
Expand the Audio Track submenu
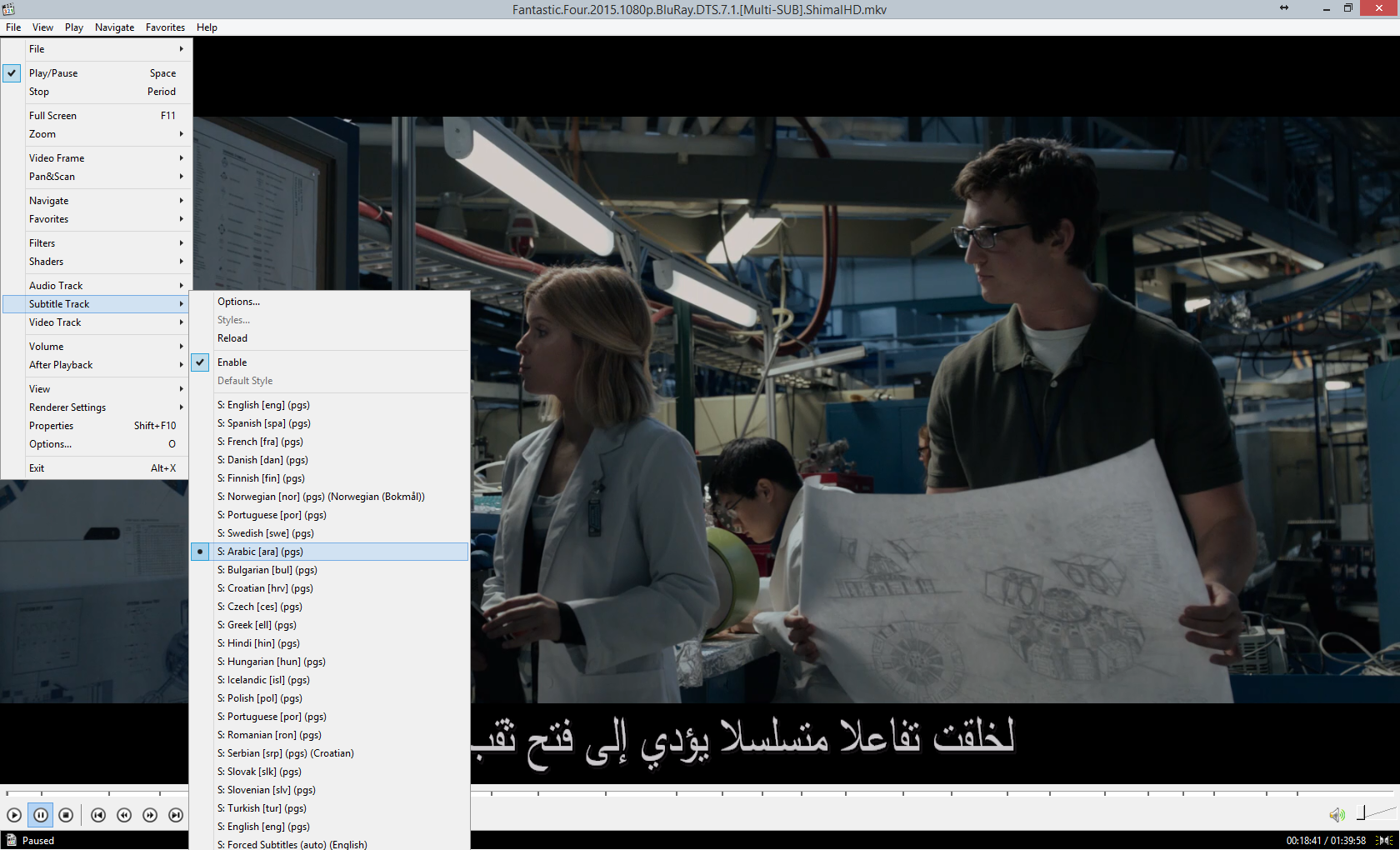click(x=97, y=286)
